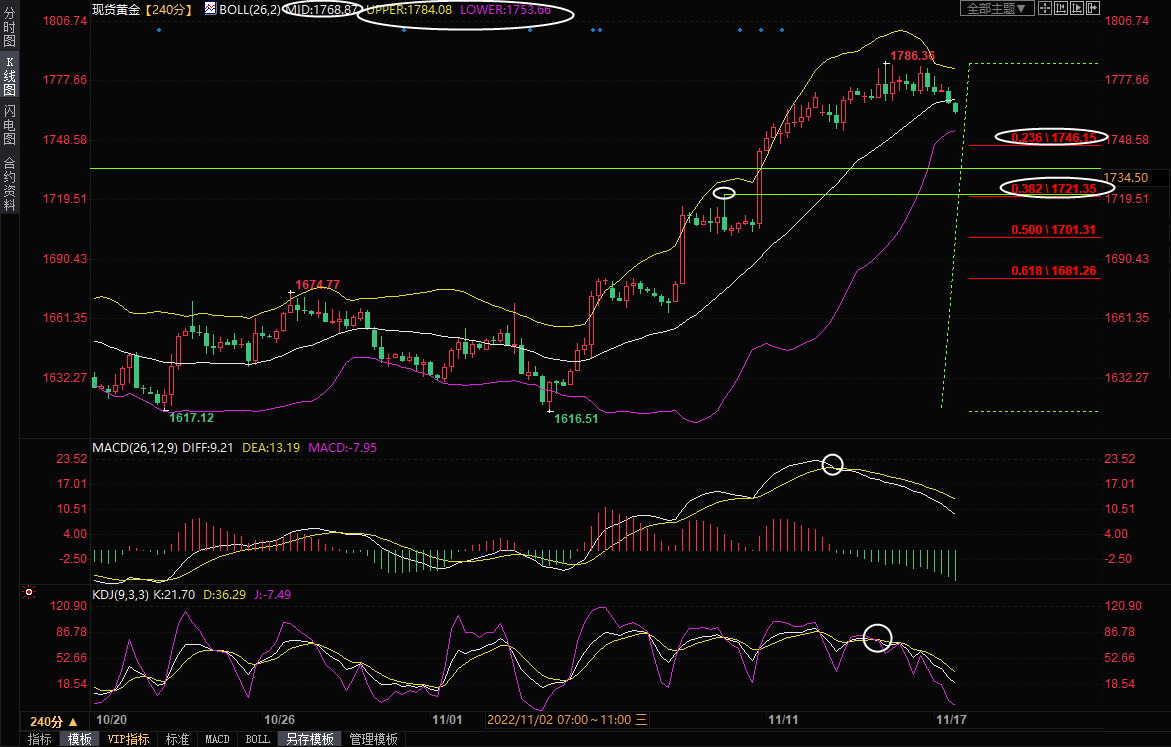Image resolution: width=1171 pixels, height=747 pixels.
Task: Toggle the MACD indicator in bottom bar
Action: tap(217, 739)
